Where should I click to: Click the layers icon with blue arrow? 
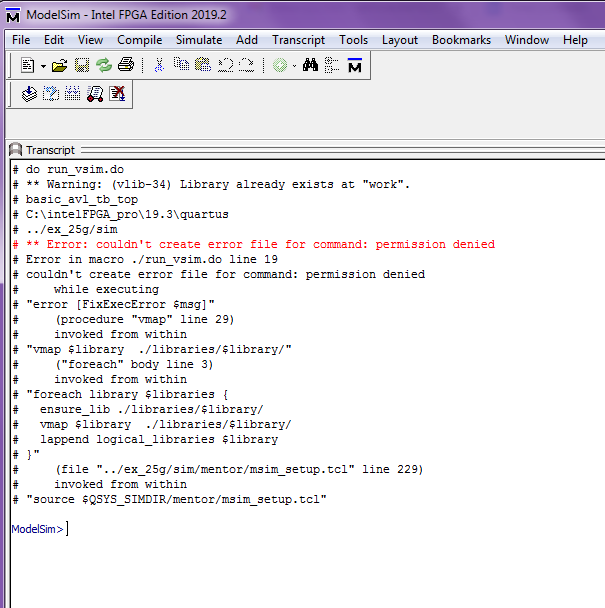coord(29,94)
